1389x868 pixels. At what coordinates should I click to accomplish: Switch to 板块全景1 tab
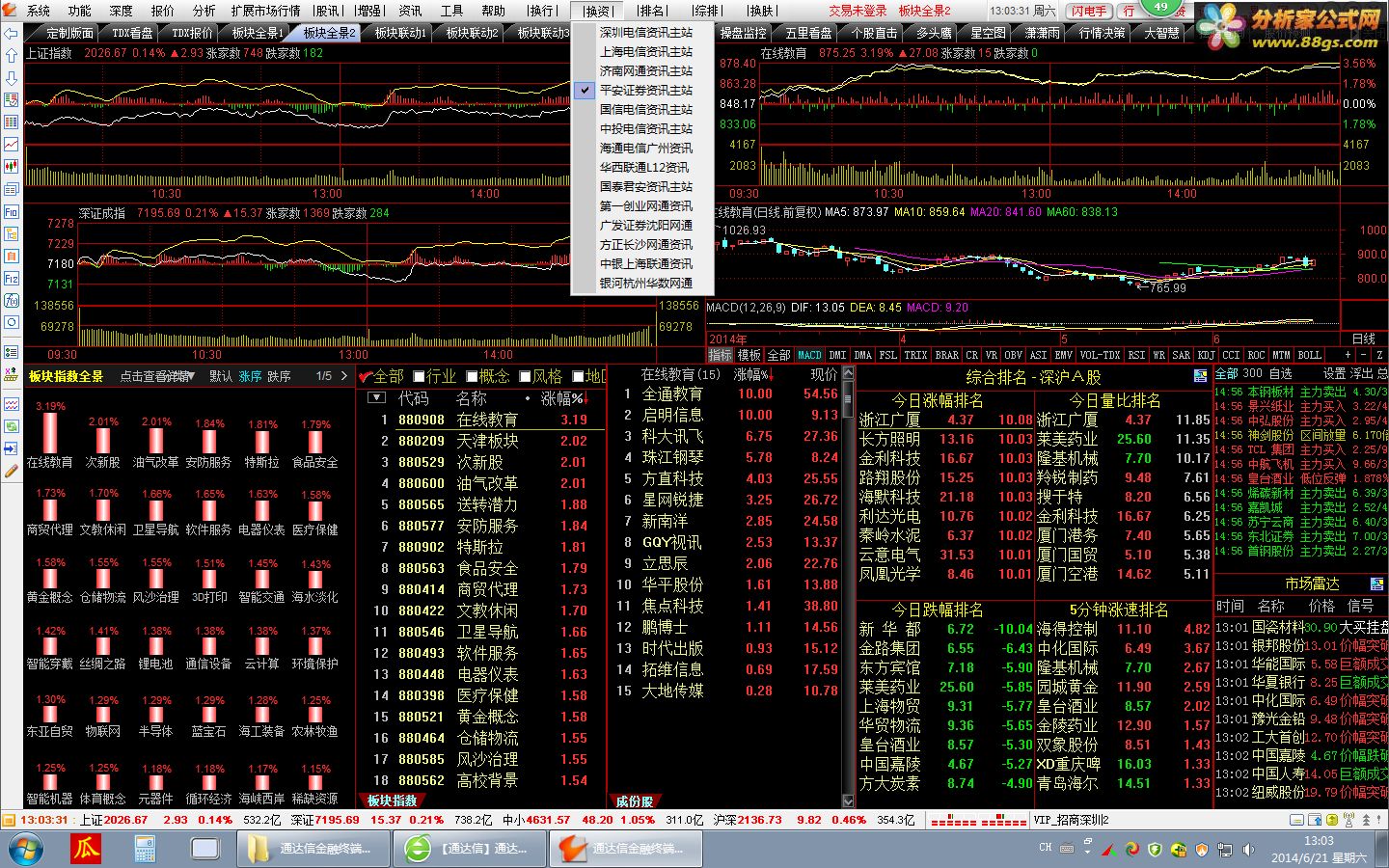(258, 33)
